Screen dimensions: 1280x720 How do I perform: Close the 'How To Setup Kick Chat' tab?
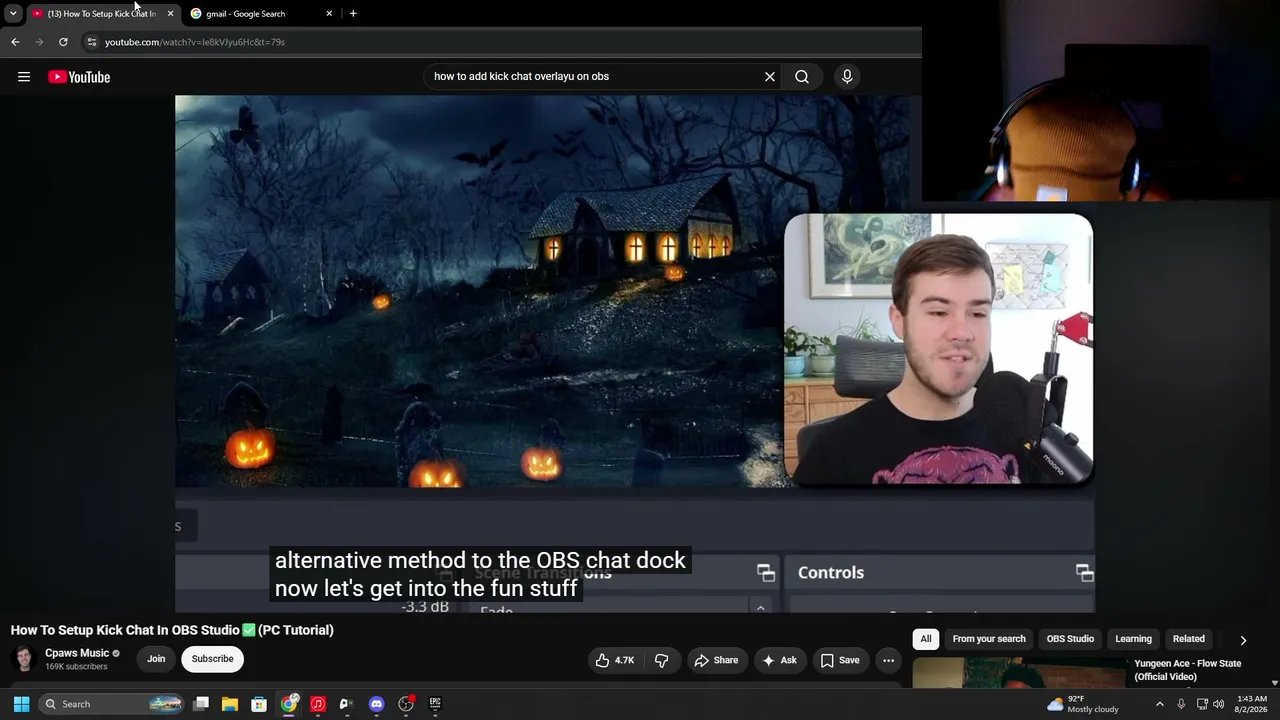tap(170, 13)
